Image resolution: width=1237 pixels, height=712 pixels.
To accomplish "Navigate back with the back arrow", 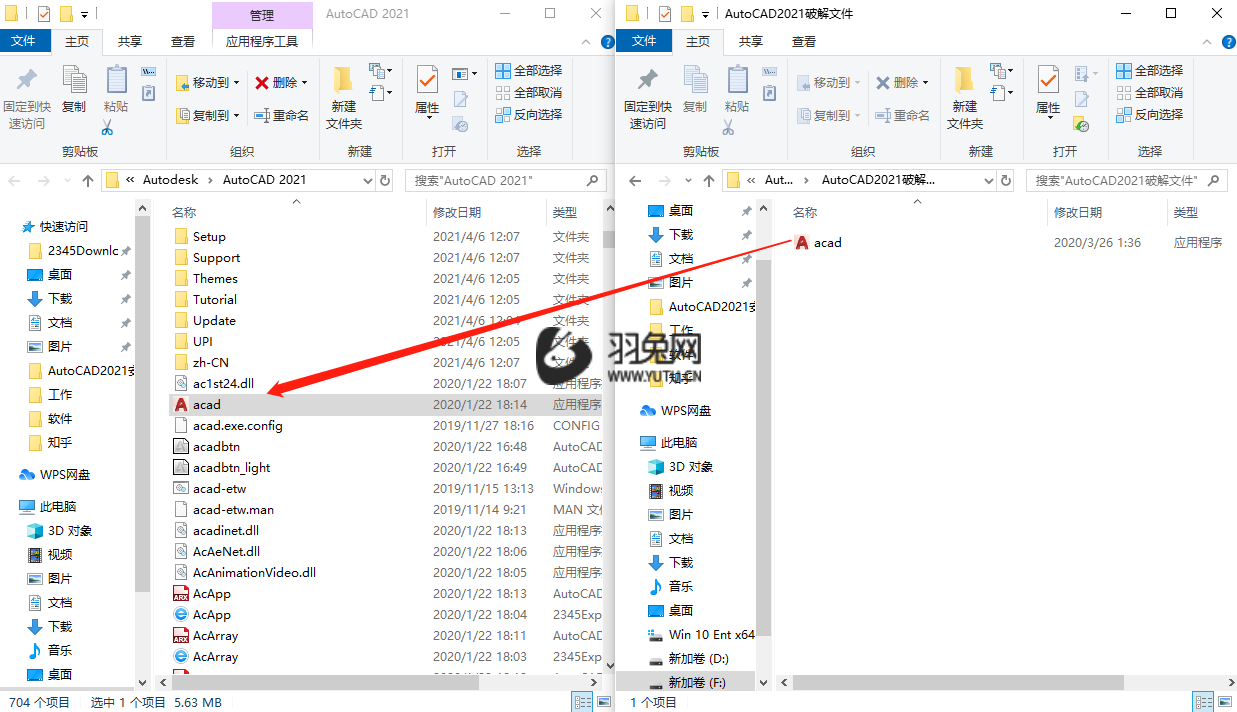I will pos(13,180).
